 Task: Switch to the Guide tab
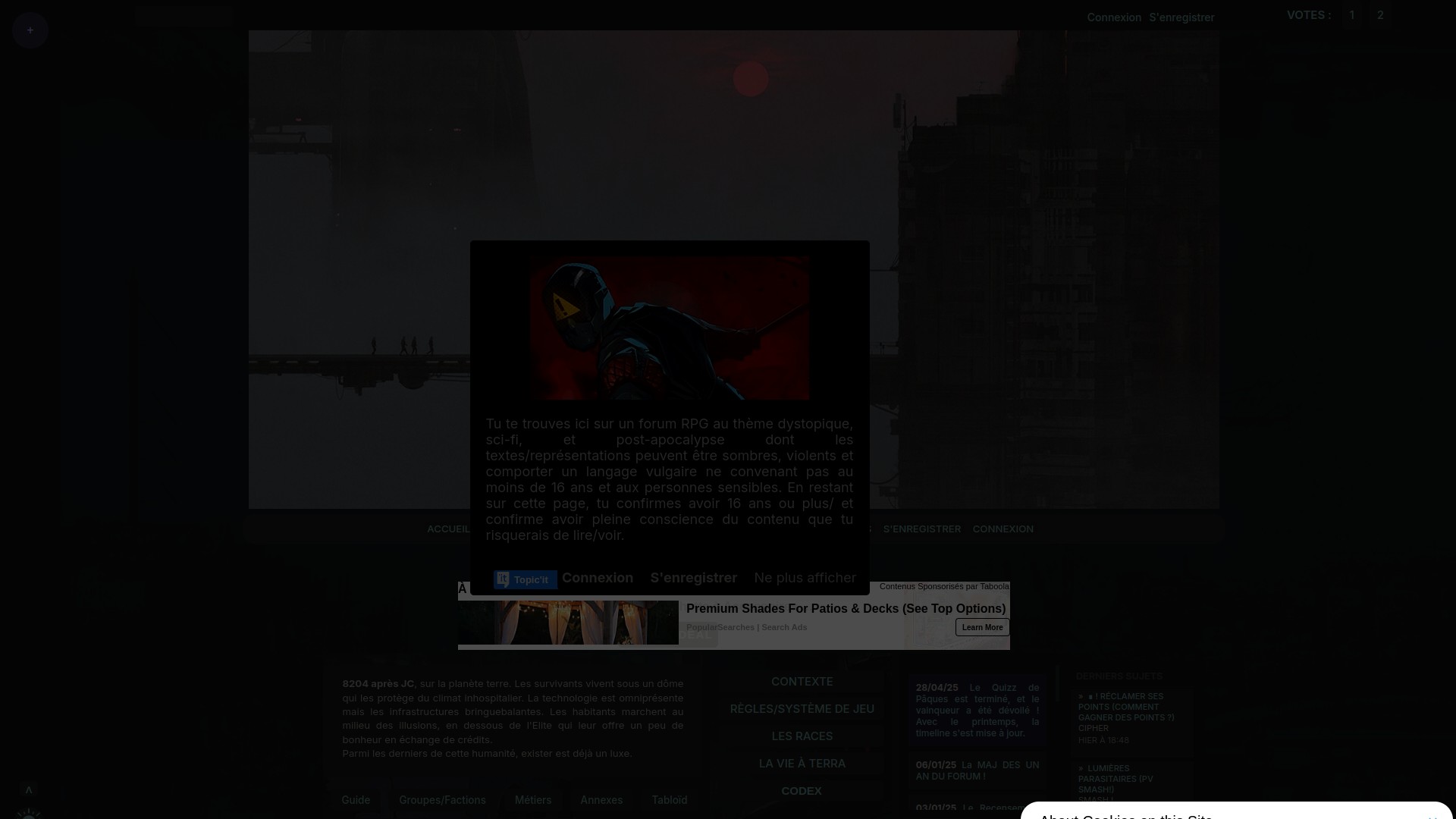point(356,800)
